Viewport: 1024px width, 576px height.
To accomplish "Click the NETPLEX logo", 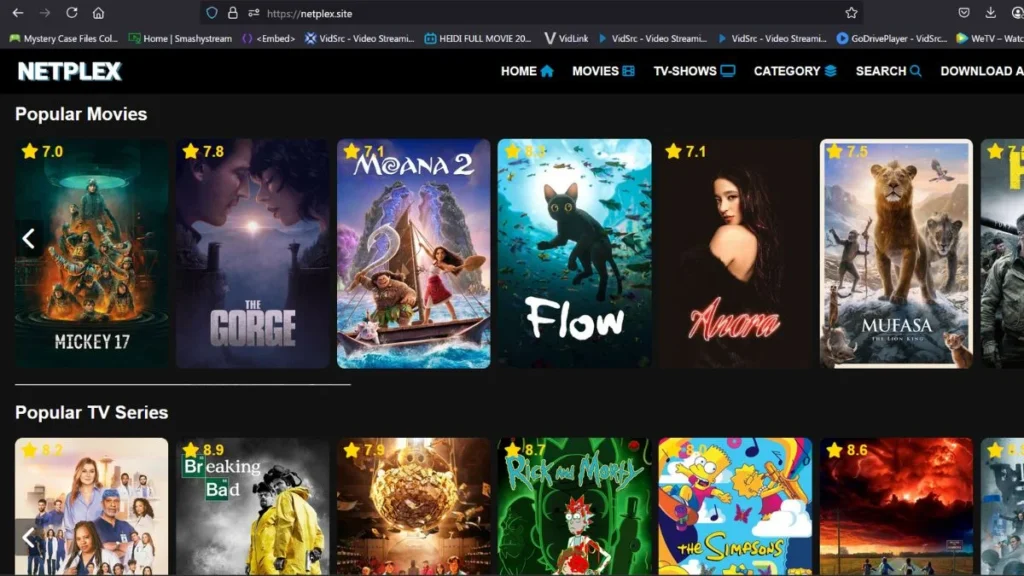I will point(66,71).
